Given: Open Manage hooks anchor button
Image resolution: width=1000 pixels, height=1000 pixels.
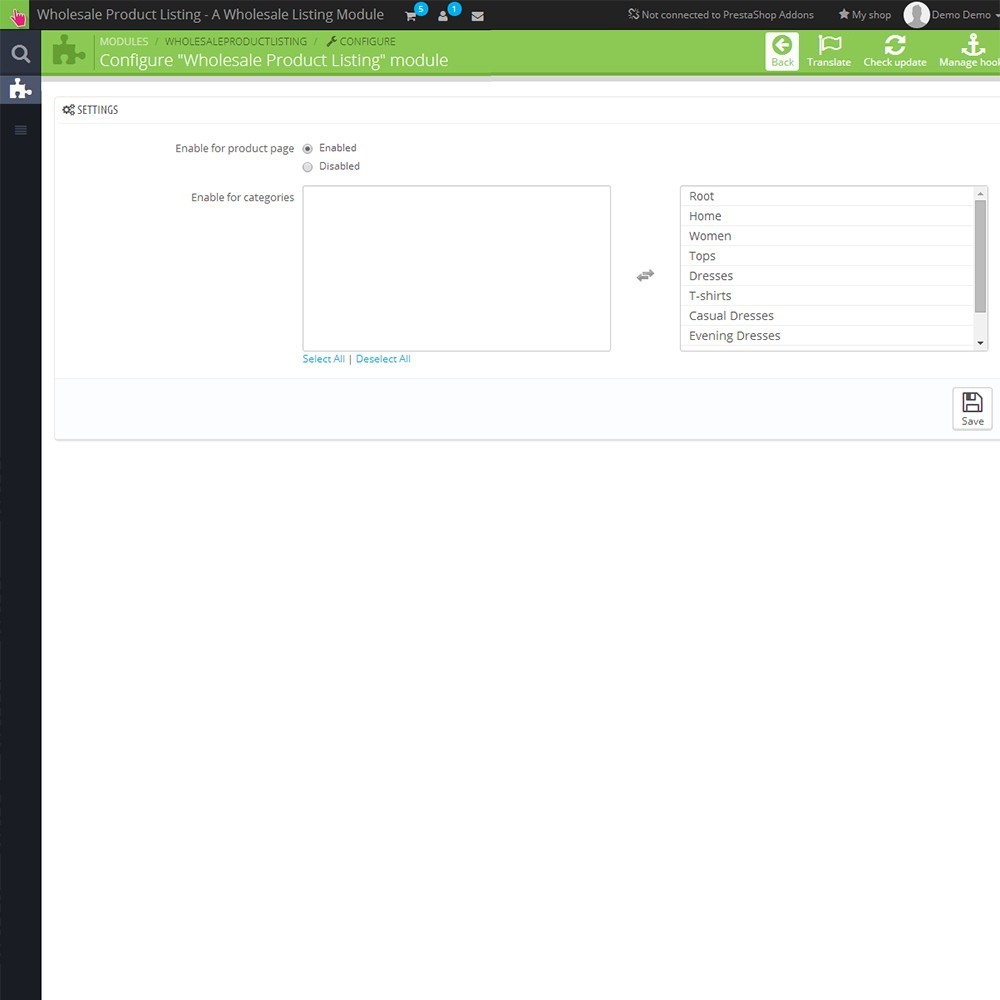Looking at the screenshot, I should pyautogui.click(x=969, y=51).
